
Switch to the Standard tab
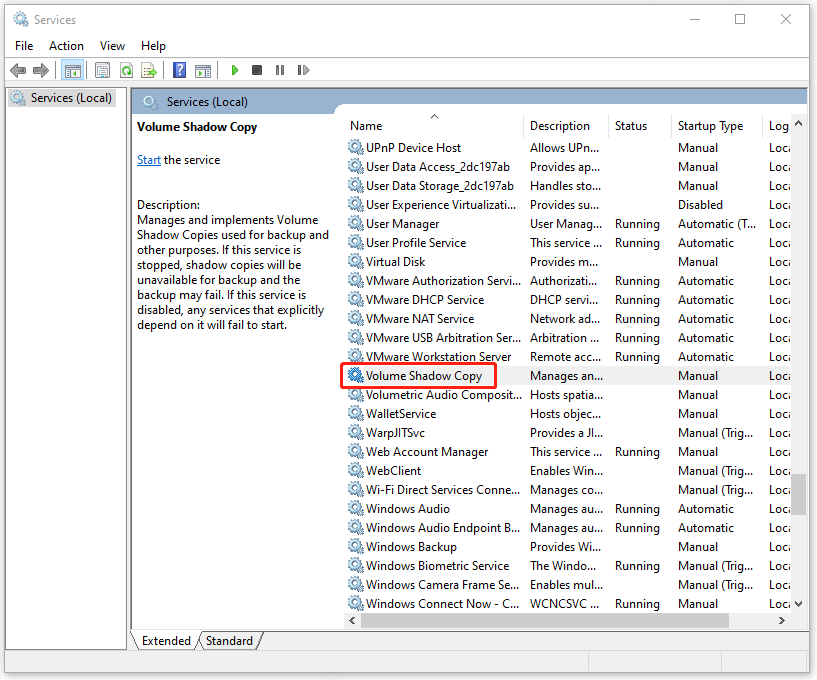pos(229,640)
